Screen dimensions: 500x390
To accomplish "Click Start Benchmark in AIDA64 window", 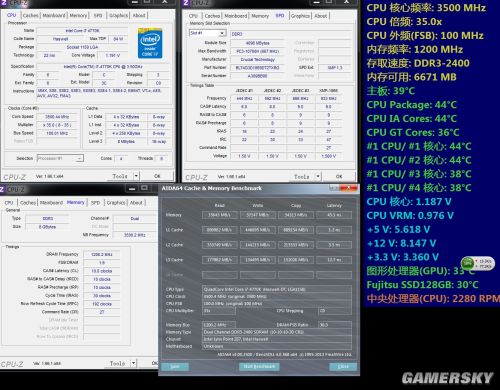I will (x=259, y=367).
